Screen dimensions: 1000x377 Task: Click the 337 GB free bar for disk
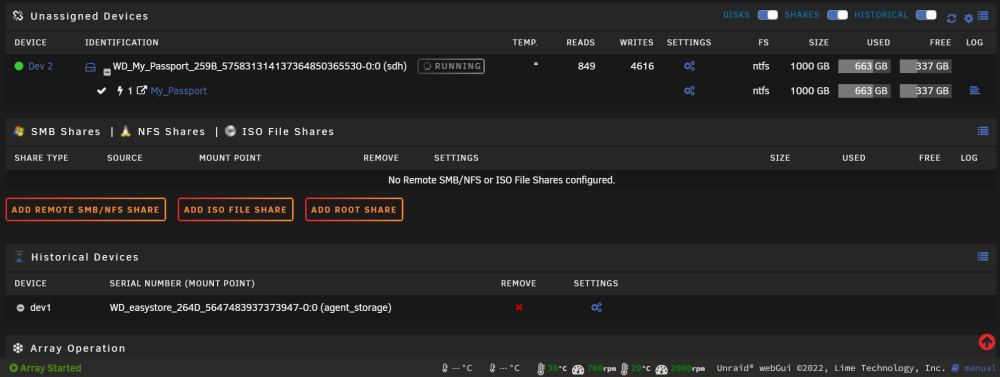[x=925, y=66]
